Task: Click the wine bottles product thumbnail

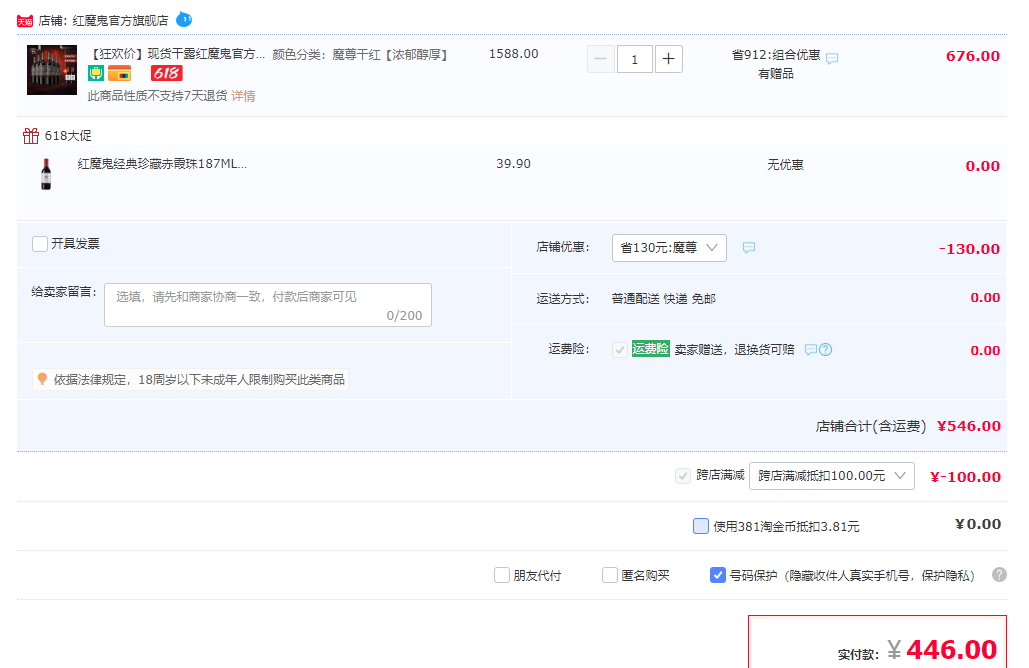Action: [52, 70]
